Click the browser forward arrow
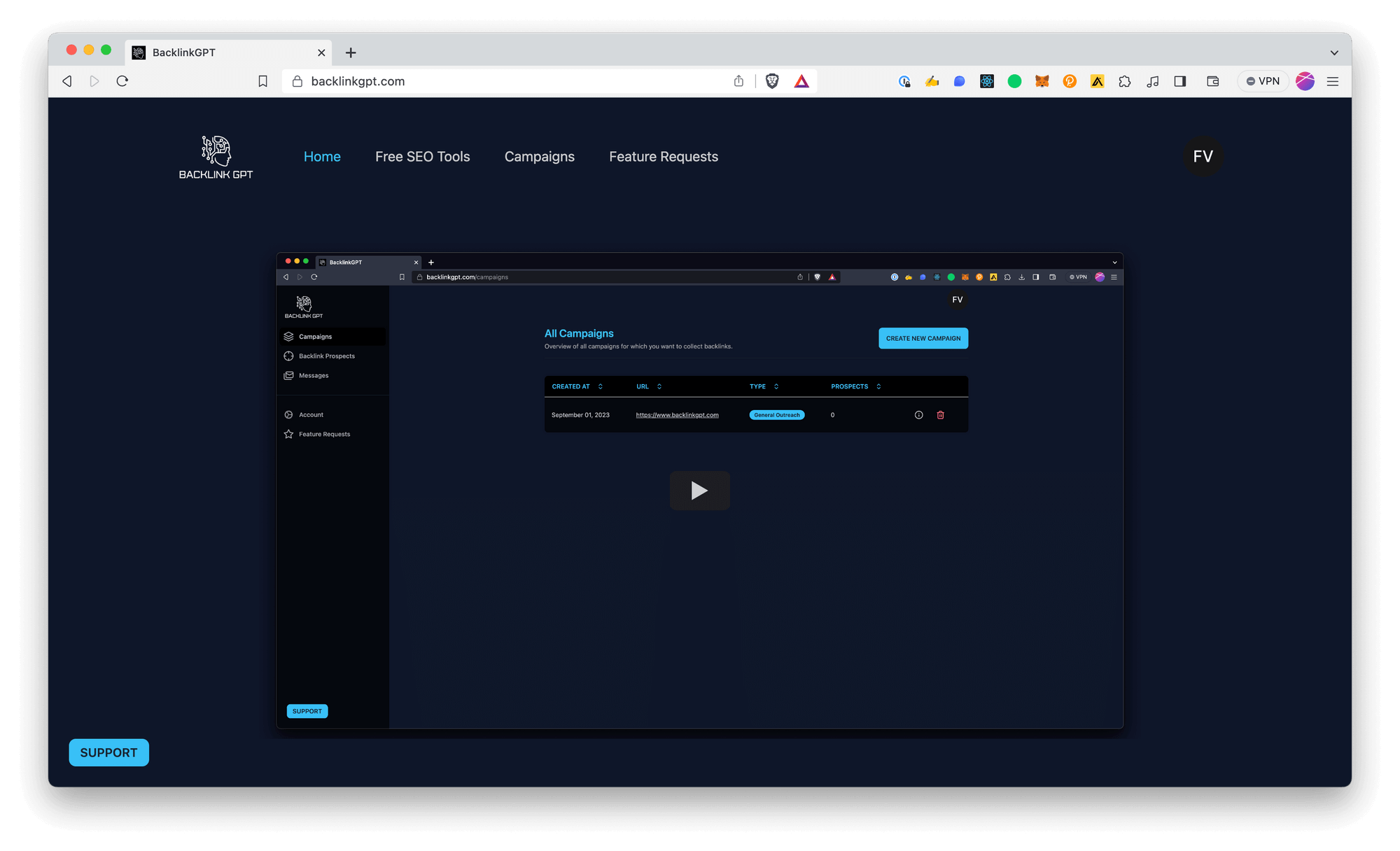The height and width of the screenshot is (851, 1400). pos(94,81)
